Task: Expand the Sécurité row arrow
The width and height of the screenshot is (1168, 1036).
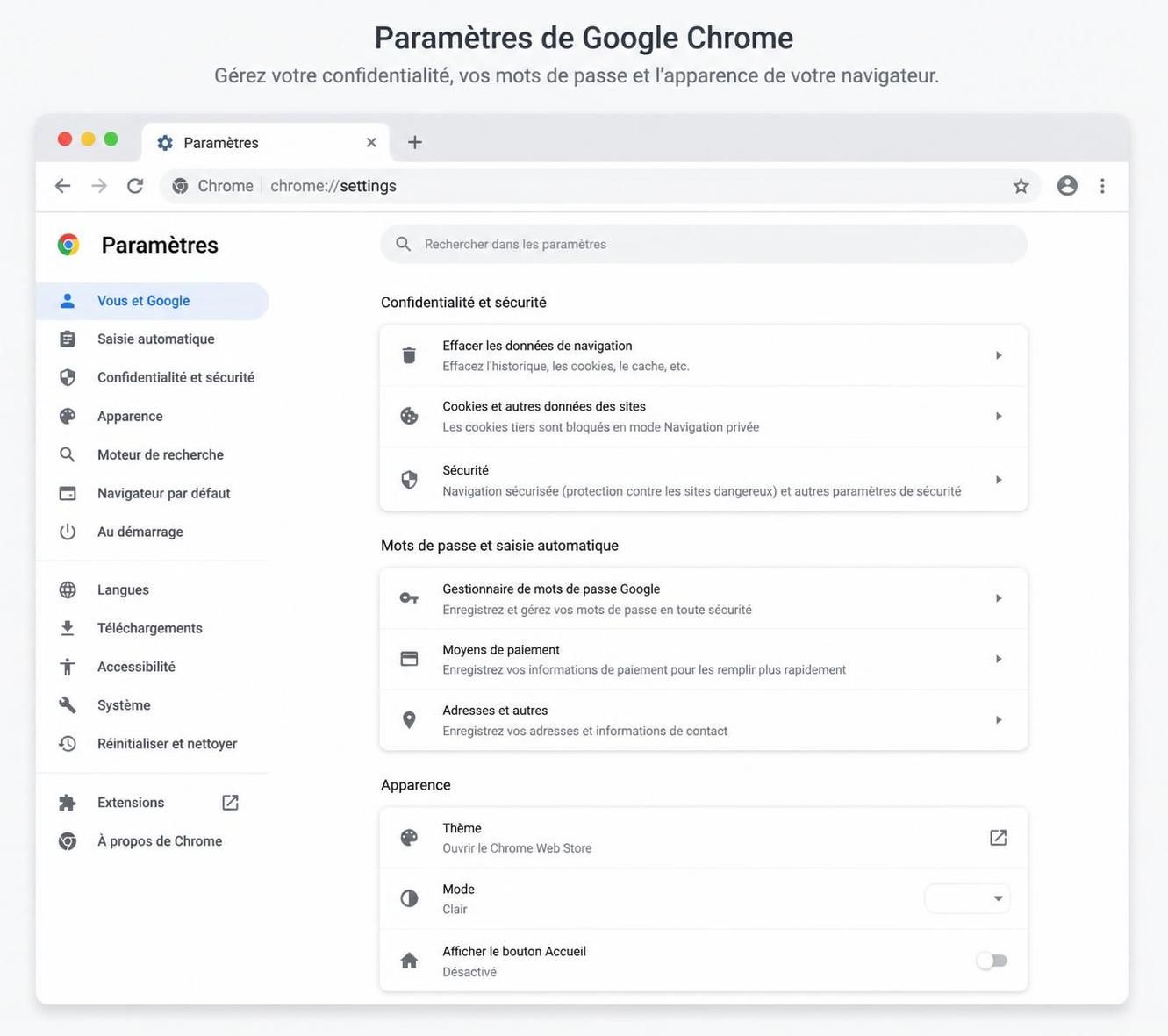Action: (x=999, y=480)
